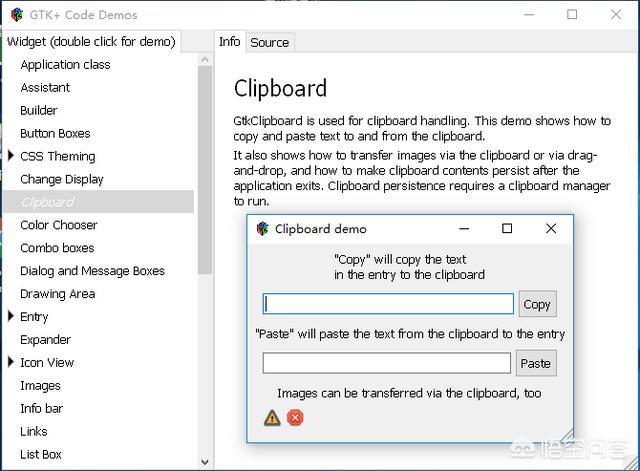The height and width of the screenshot is (471, 640).
Task: Select Images demo entry
Action: click(40, 386)
